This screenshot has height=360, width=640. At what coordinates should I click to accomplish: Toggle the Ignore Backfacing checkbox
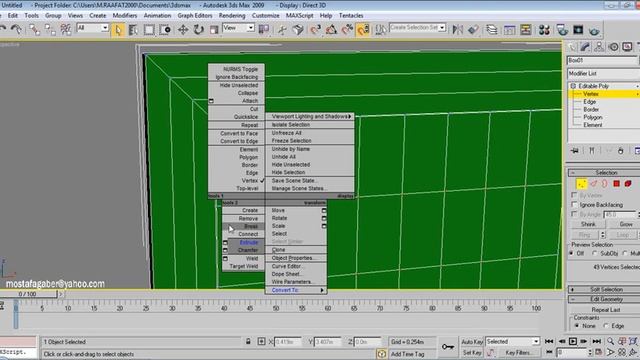click(575, 204)
